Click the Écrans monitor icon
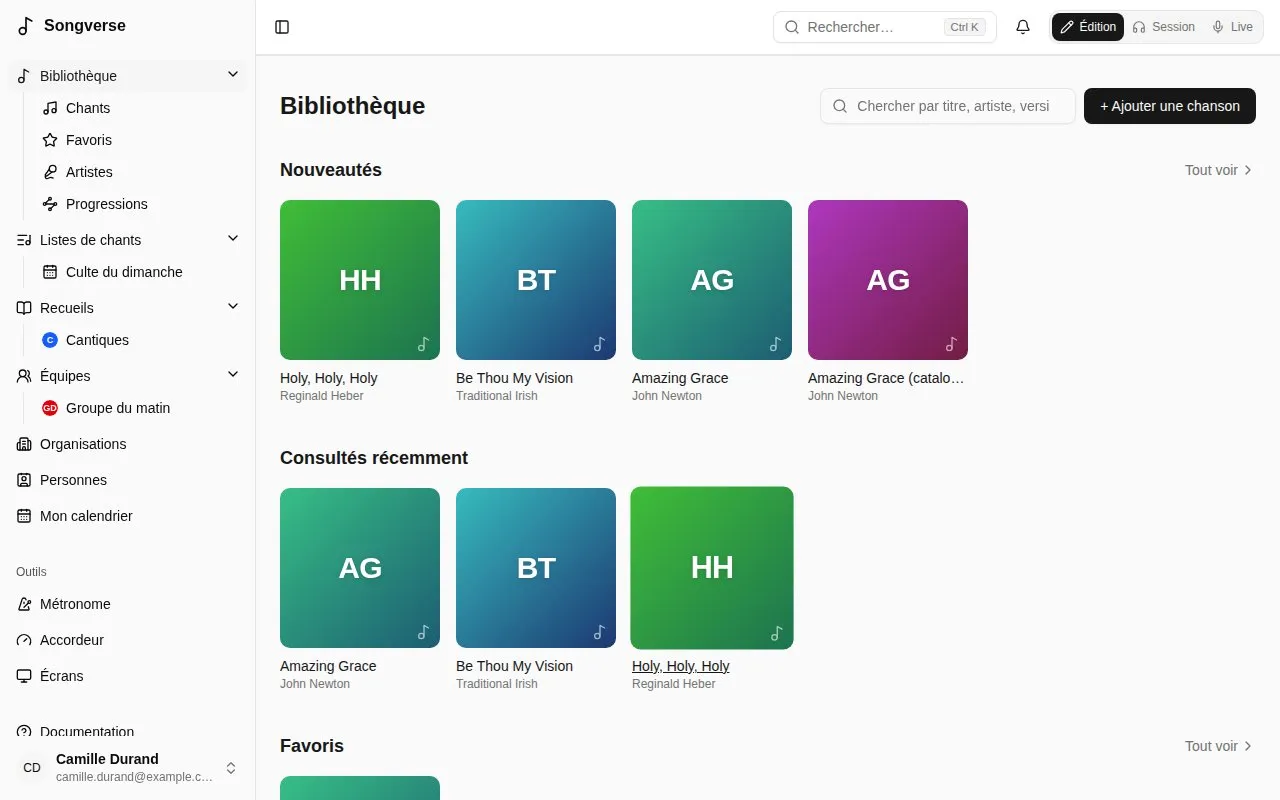Viewport: 1280px width, 800px height. pos(24,676)
